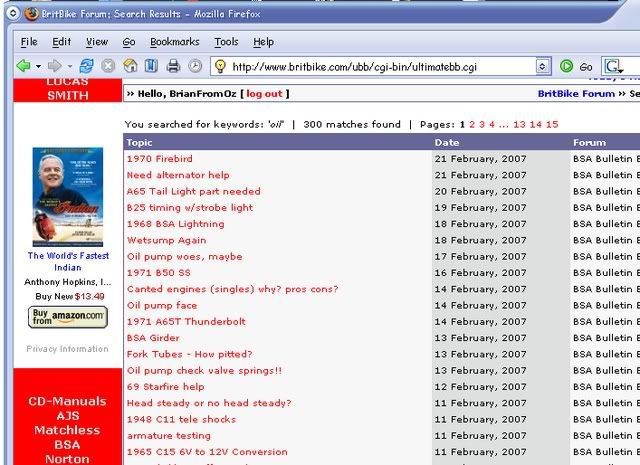Open Fork Tubes - How pitted? topic
Image resolution: width=640 pixels, height=465 pixels.
(190, 354)
